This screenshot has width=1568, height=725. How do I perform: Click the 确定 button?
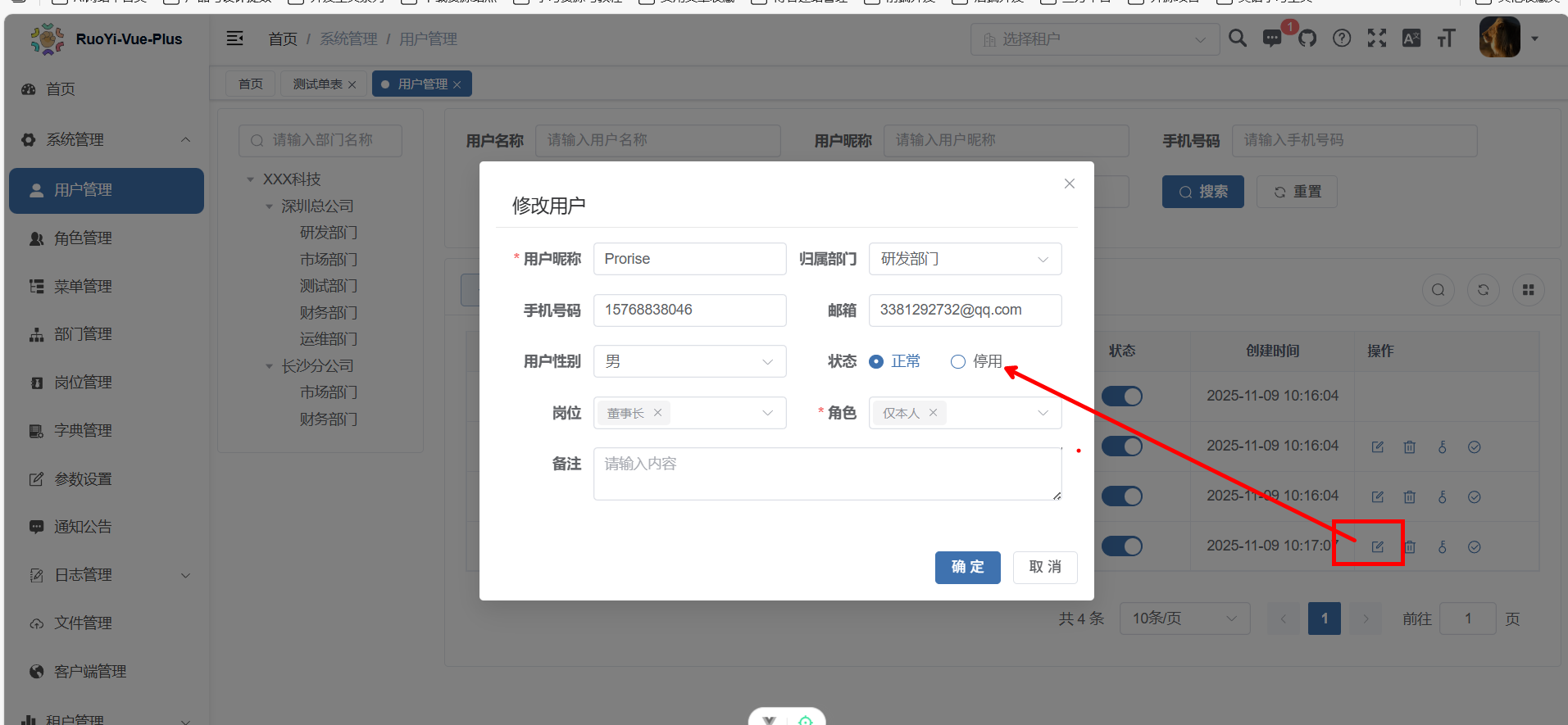(x=967, y=567)
